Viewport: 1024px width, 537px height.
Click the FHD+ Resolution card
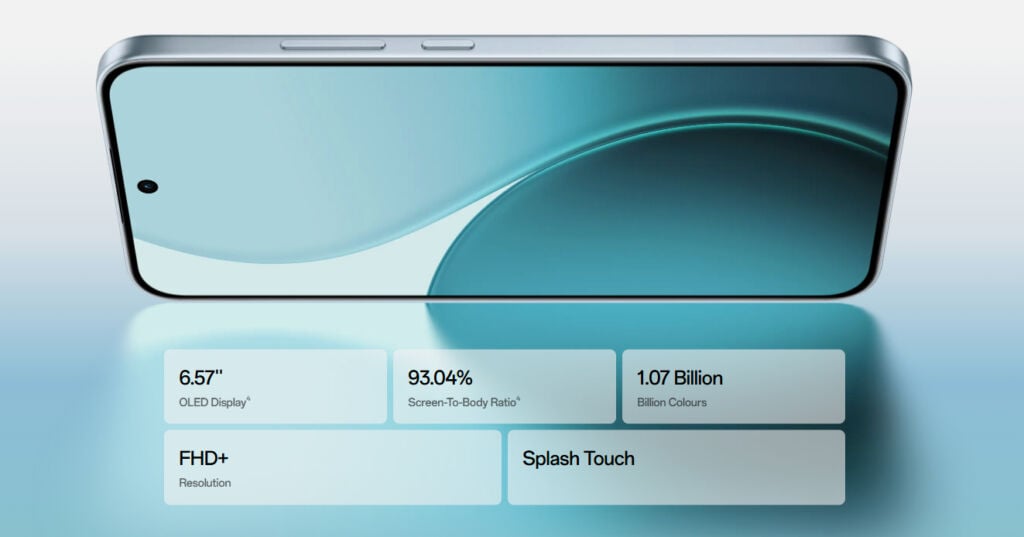coord(332,467)
